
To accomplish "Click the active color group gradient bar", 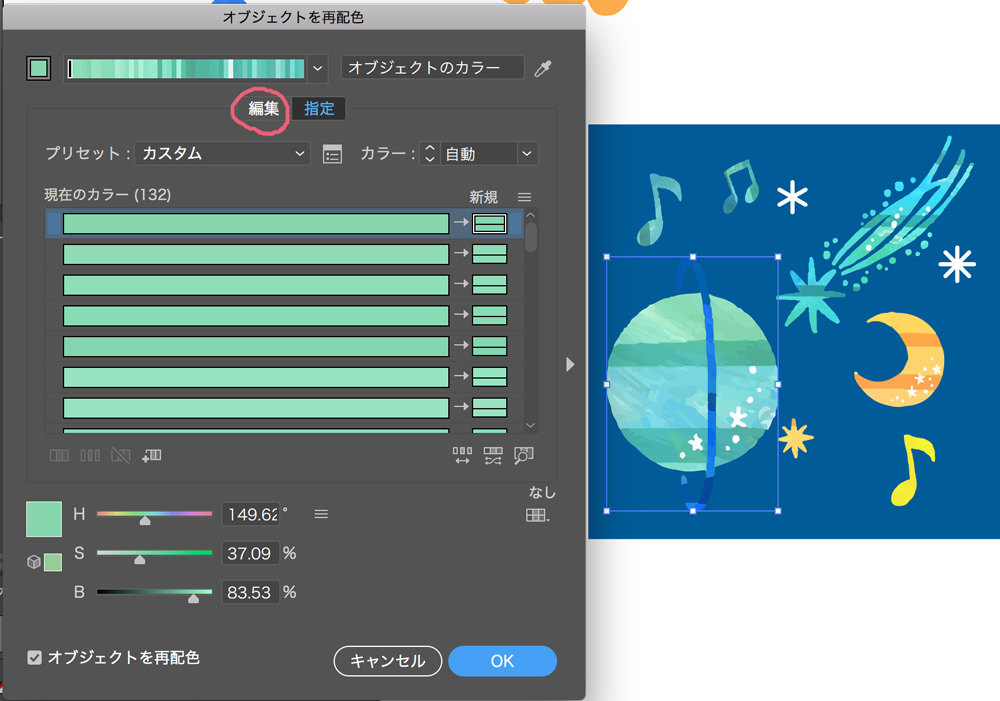I will (x=186, y=68).
